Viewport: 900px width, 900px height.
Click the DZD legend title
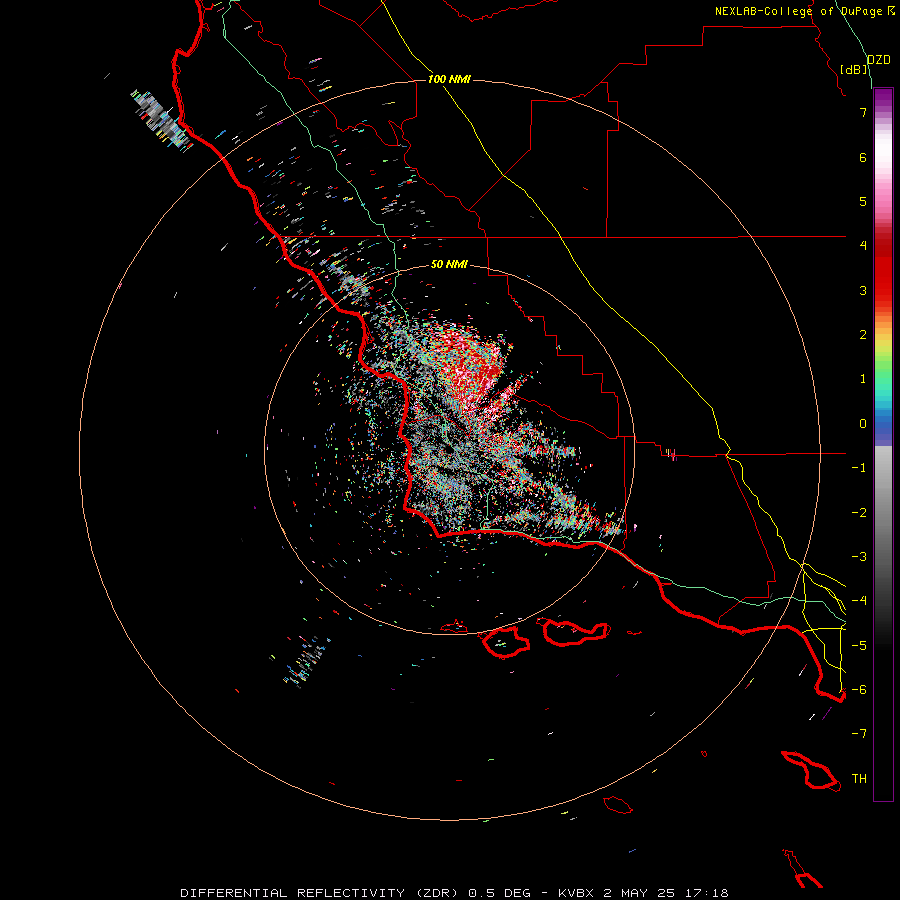click(879, 60)
